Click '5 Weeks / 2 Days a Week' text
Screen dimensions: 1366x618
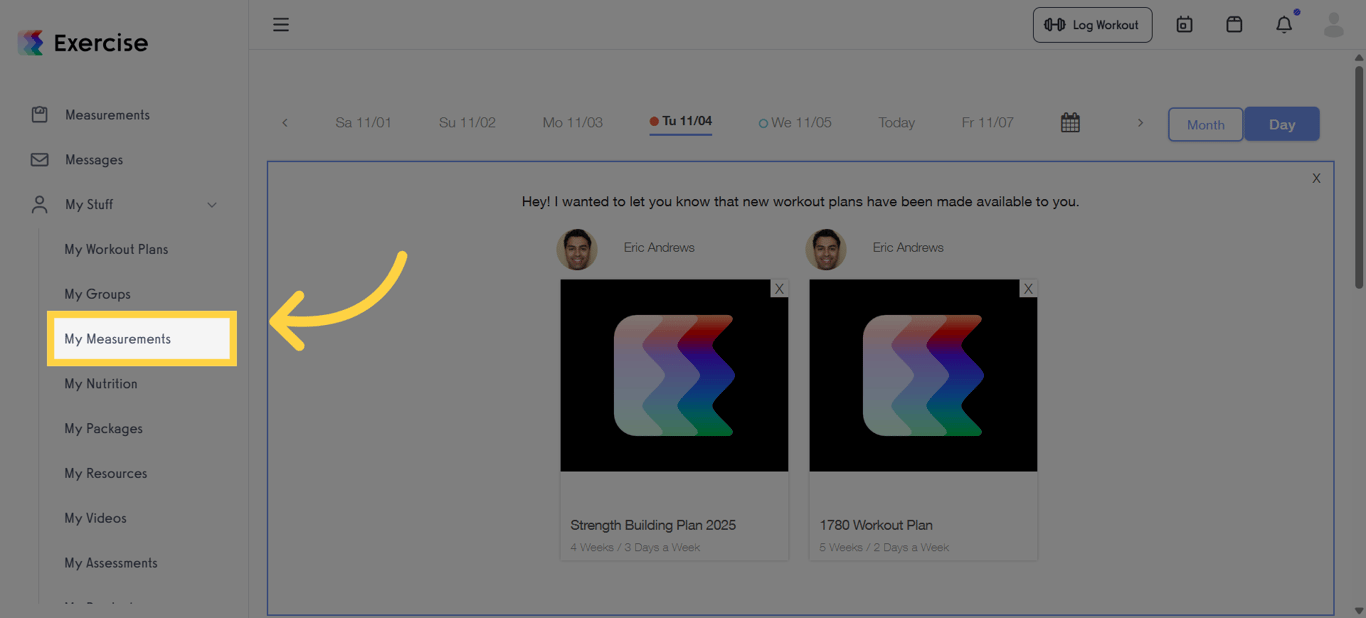(884, 547)
